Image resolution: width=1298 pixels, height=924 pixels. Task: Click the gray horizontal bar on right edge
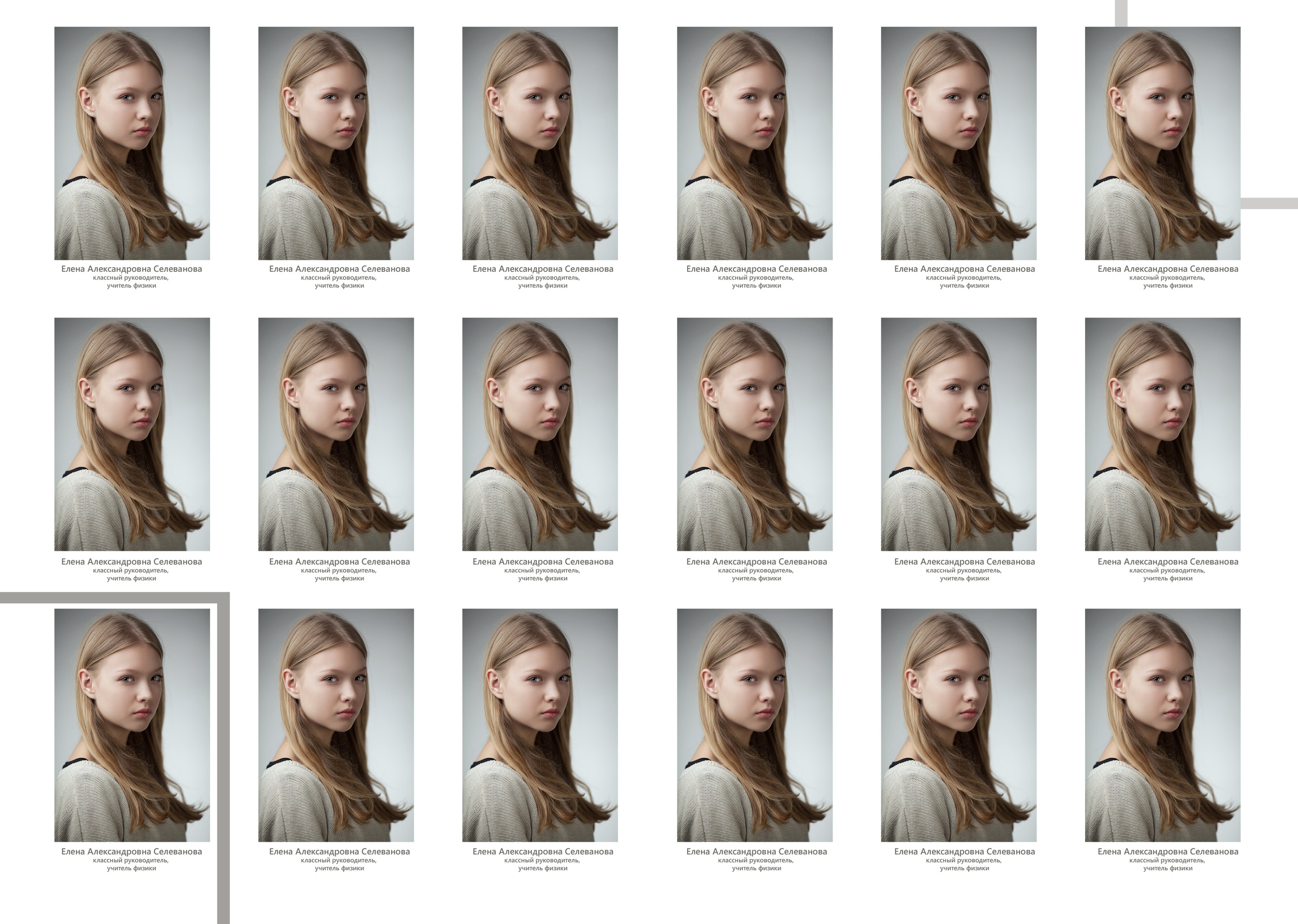click(x=1269, y=203)
